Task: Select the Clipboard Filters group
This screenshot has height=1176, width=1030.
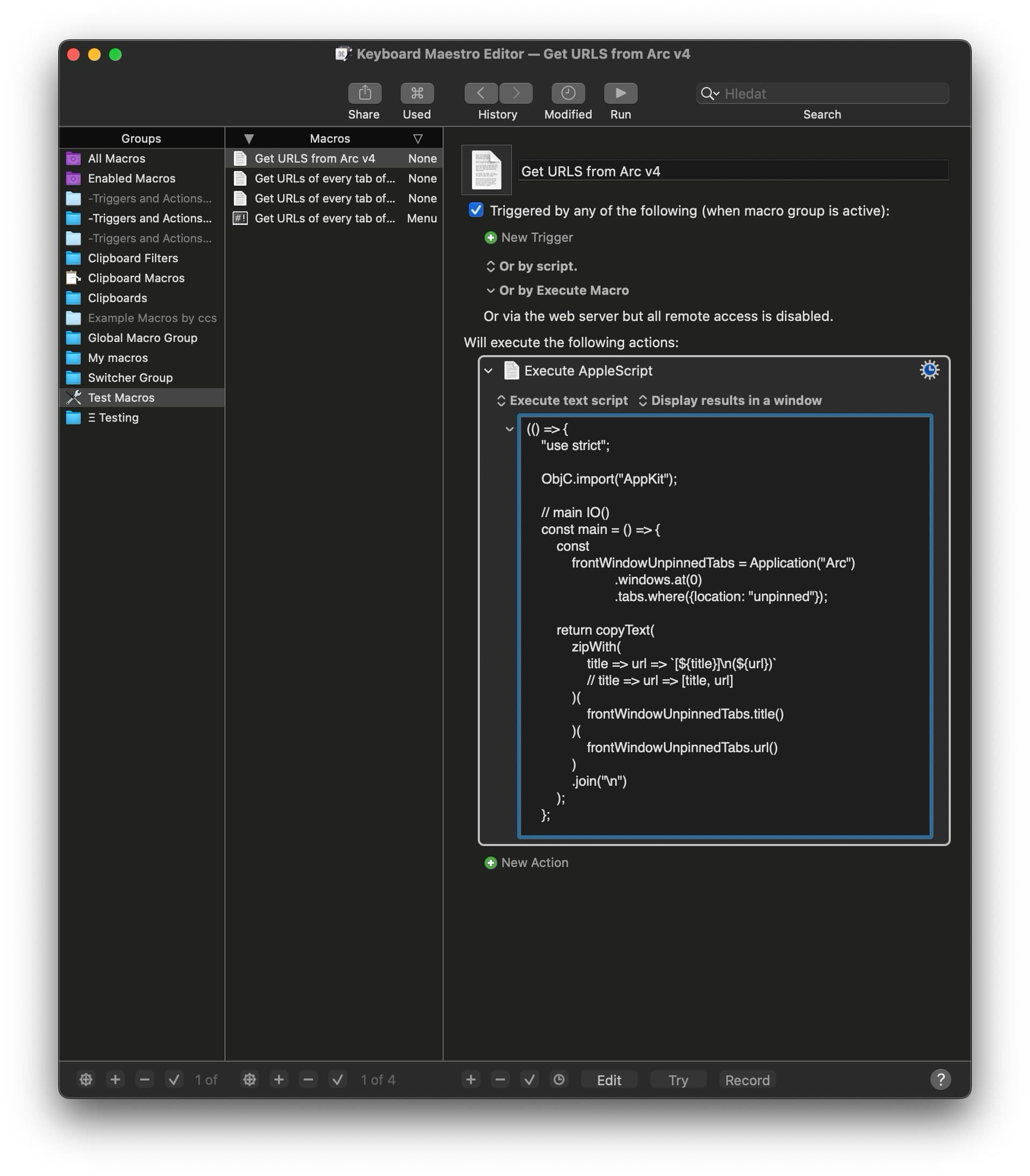Action: click(133, 258)
